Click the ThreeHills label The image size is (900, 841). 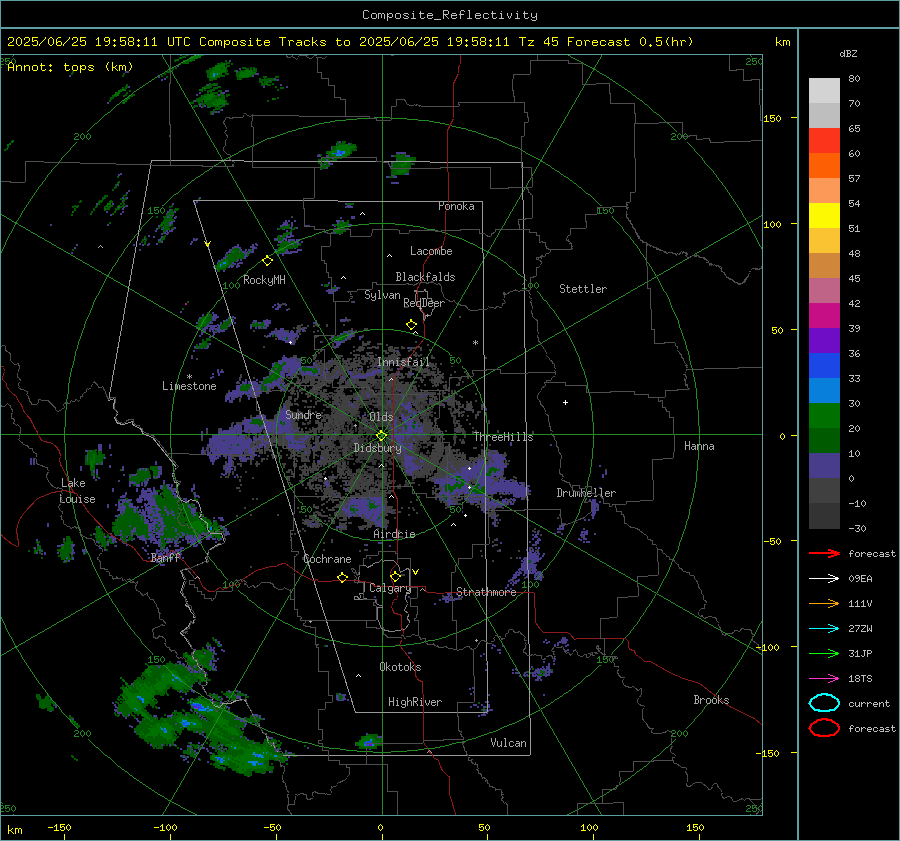coord(503,437)
